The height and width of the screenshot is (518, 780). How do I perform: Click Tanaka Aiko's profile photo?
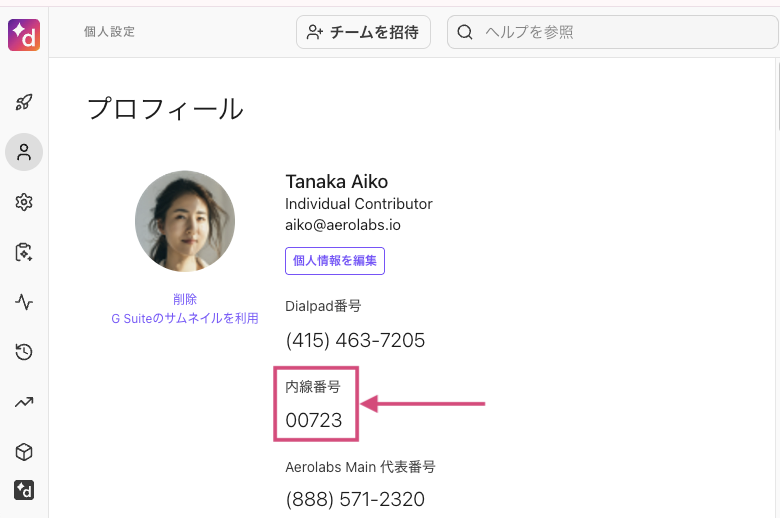(x=185, y=221)
